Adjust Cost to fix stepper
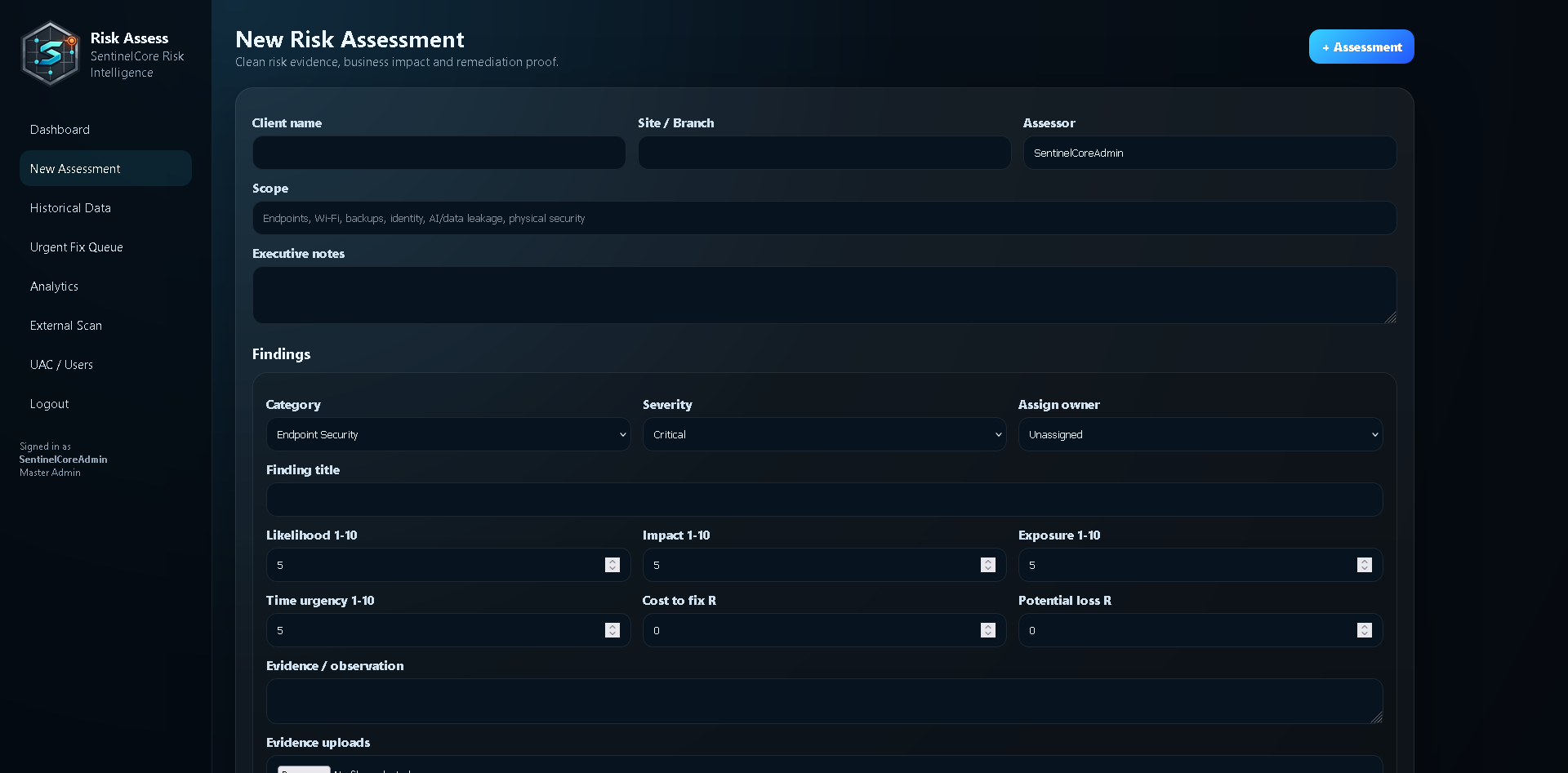Screen dimensions: 1568x773 [988, 630]
